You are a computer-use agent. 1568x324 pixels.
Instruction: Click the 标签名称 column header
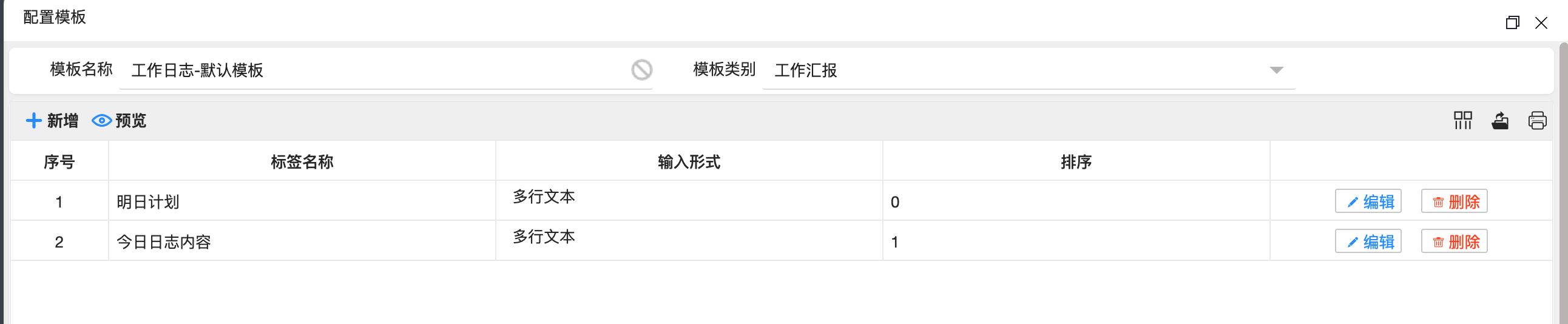pyautogui.click(x=302, y=161)
